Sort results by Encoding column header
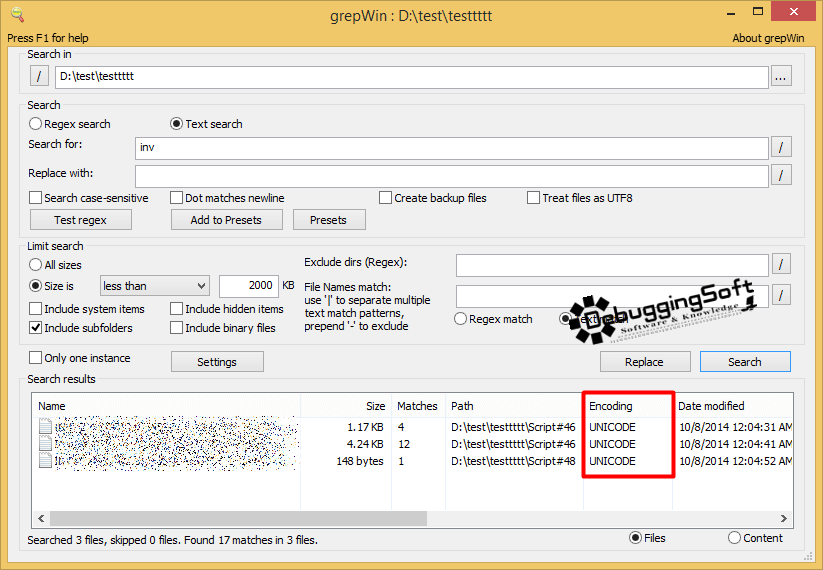This screenshot has width=823, height=570. click(x=627, y=406)
